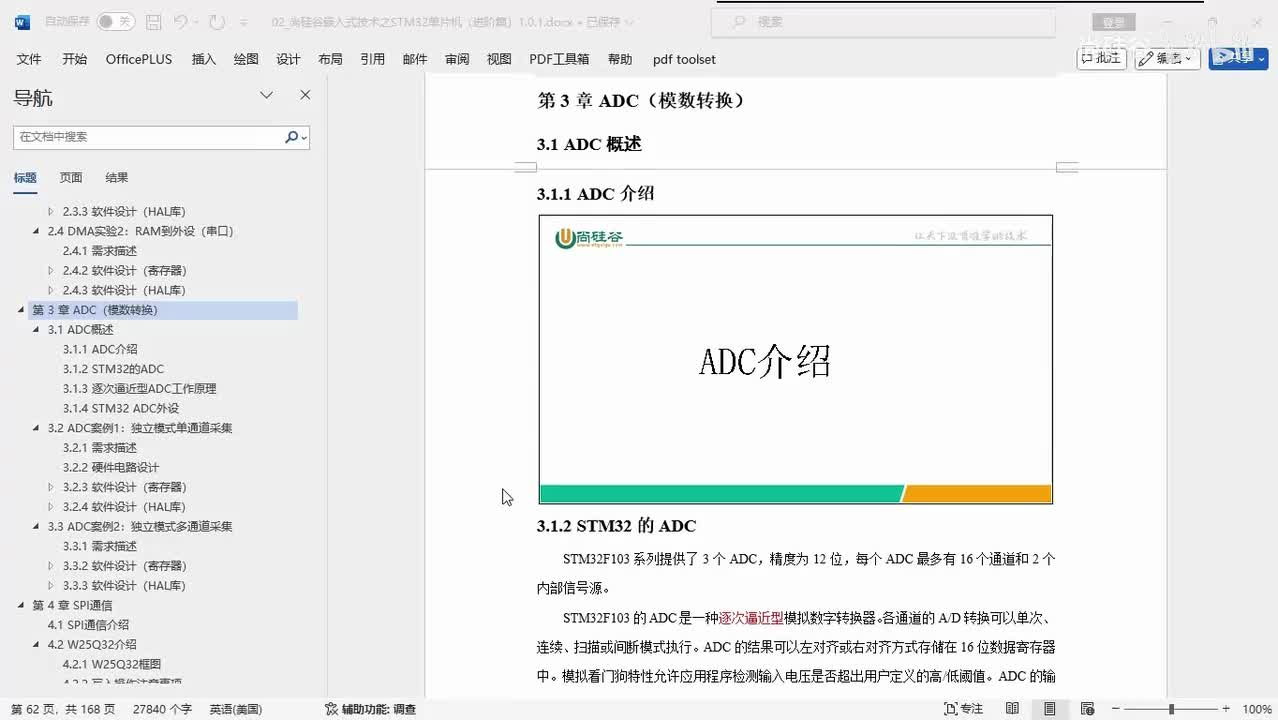Click the Save icon in title bar
This screenshot has height=720, width=1278.
[153, 21]
